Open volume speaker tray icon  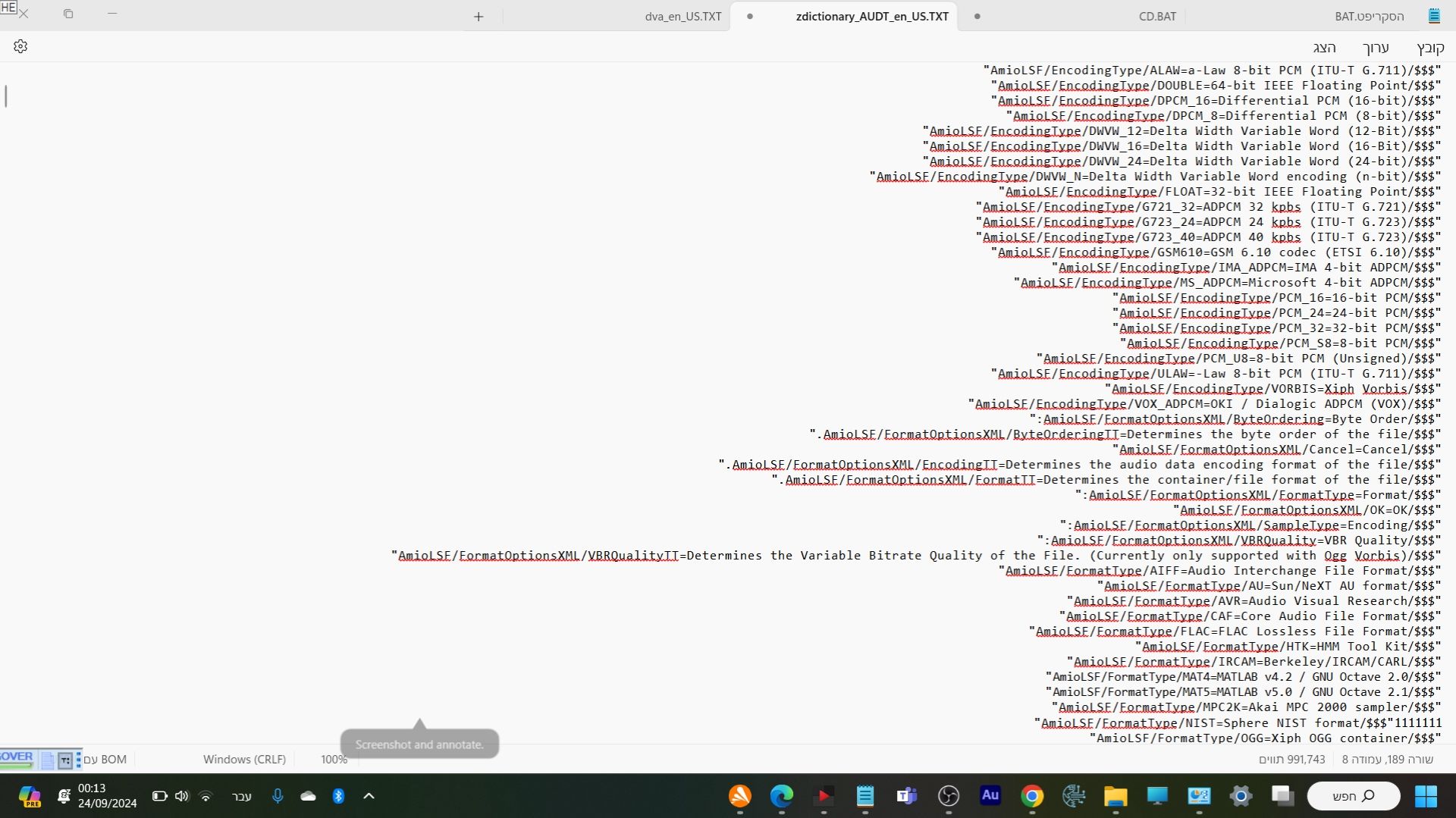(182, 796)
